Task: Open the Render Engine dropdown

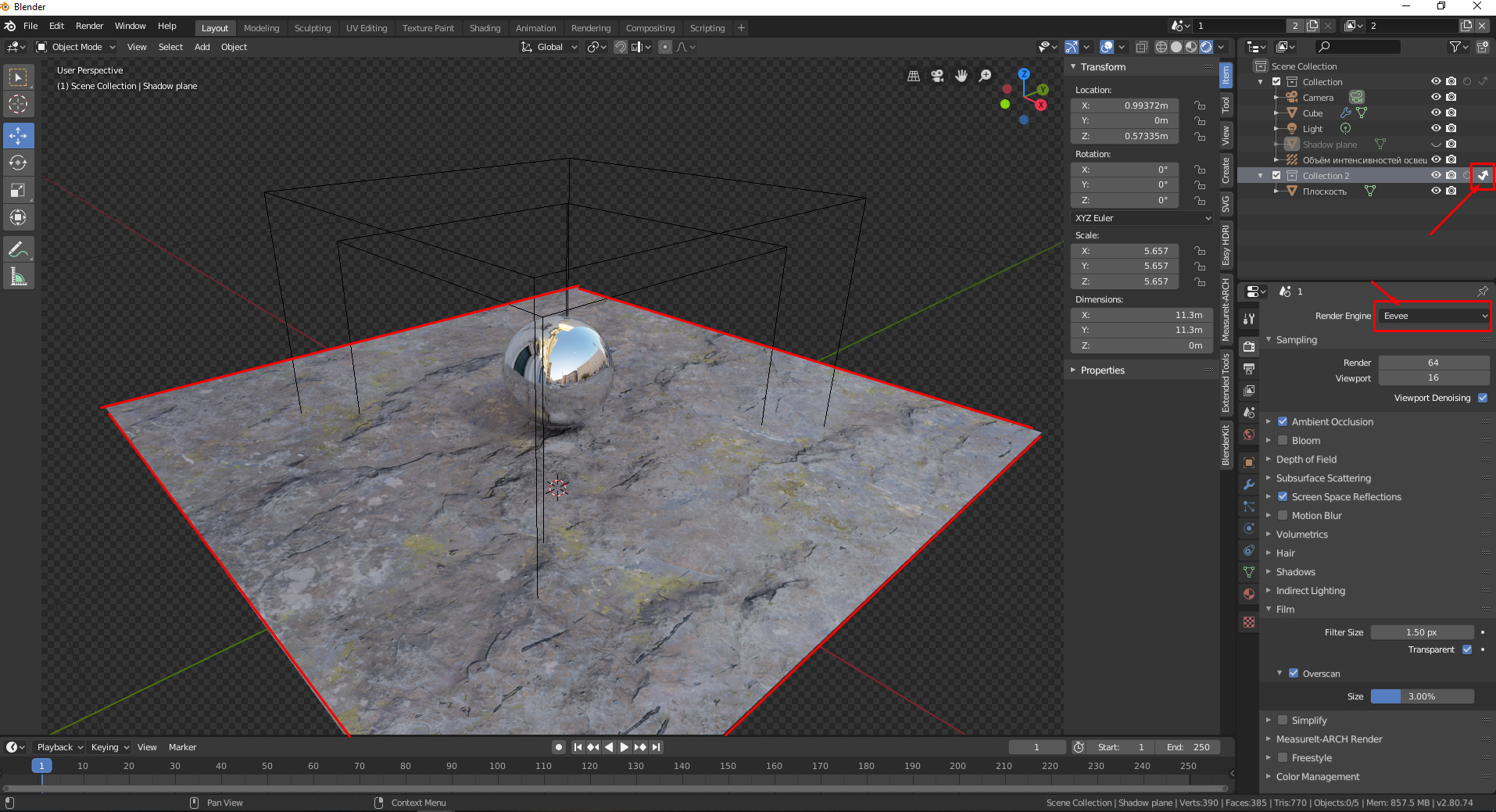Action: coord(1434,316)
